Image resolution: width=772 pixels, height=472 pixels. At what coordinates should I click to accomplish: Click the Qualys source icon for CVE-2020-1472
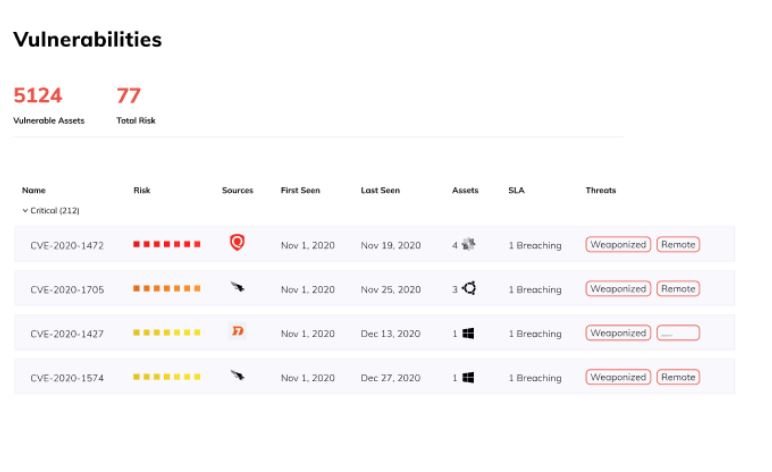237,242
